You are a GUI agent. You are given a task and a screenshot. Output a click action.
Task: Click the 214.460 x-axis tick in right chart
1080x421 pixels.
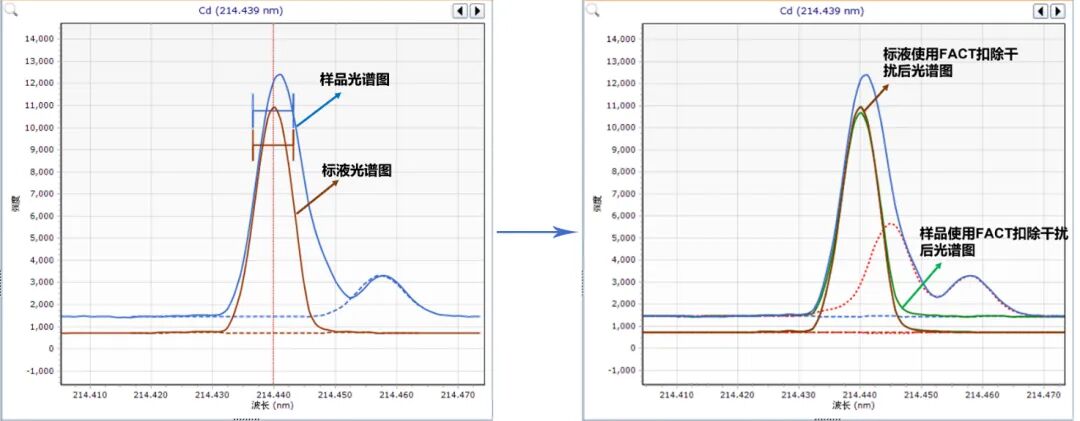coord(982,395)
